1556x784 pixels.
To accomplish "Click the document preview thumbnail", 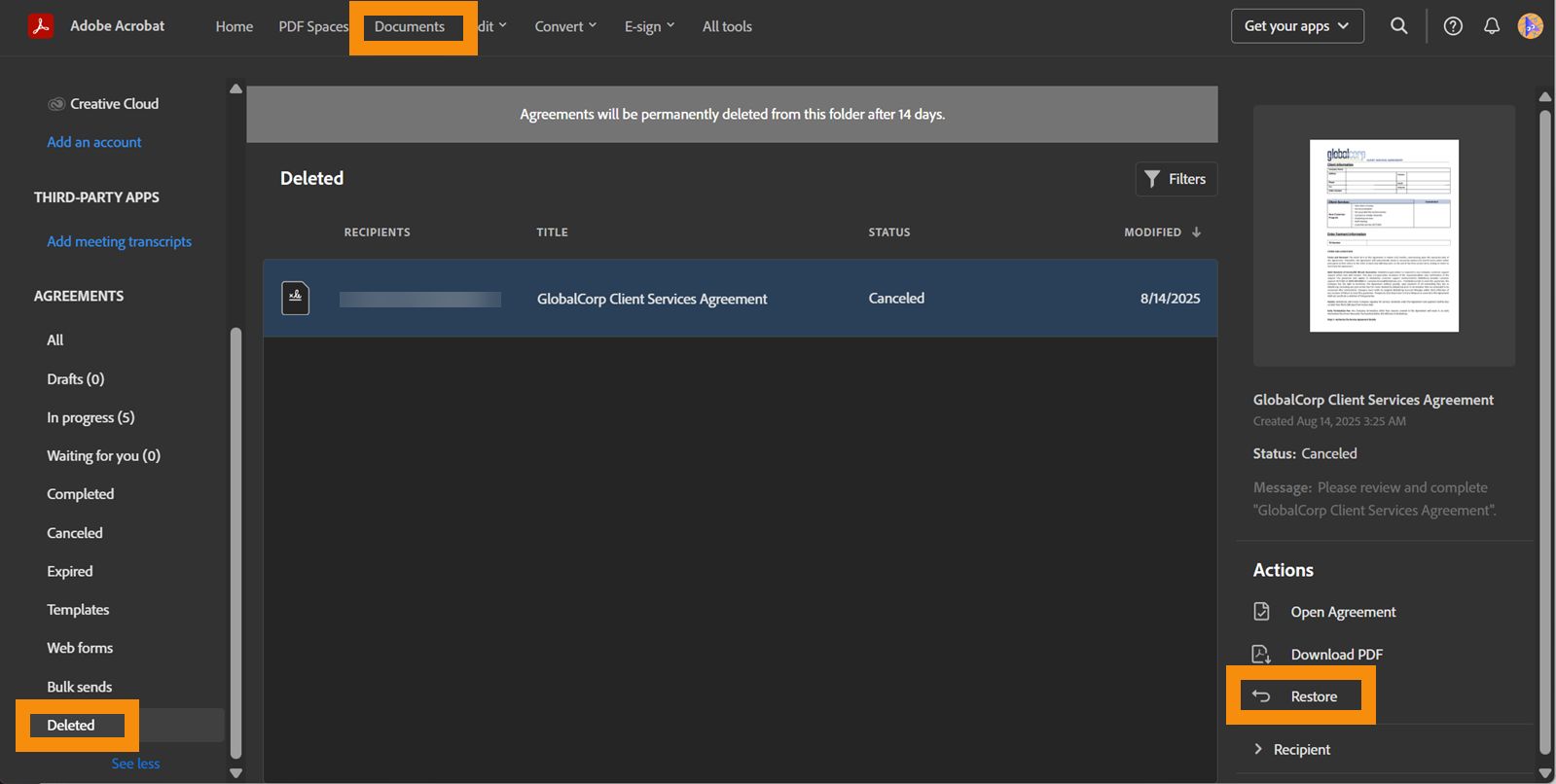I will pyautogui.click(x=1384, y=235).
